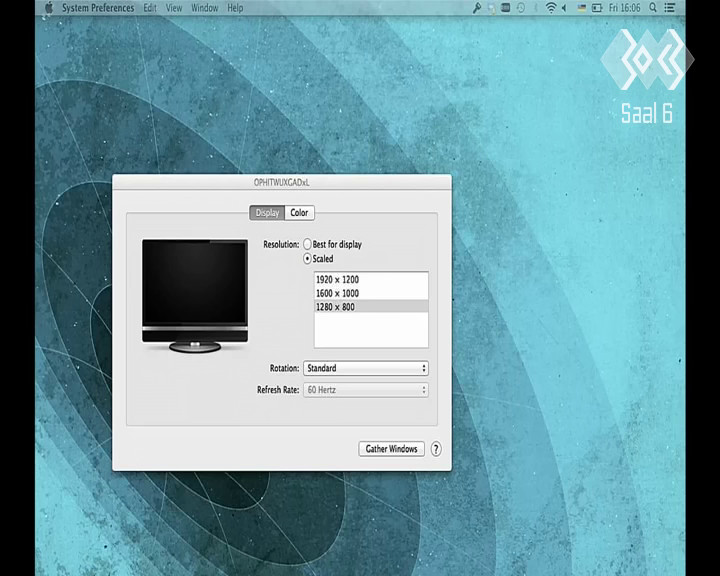Open the Edit menu

150,8
